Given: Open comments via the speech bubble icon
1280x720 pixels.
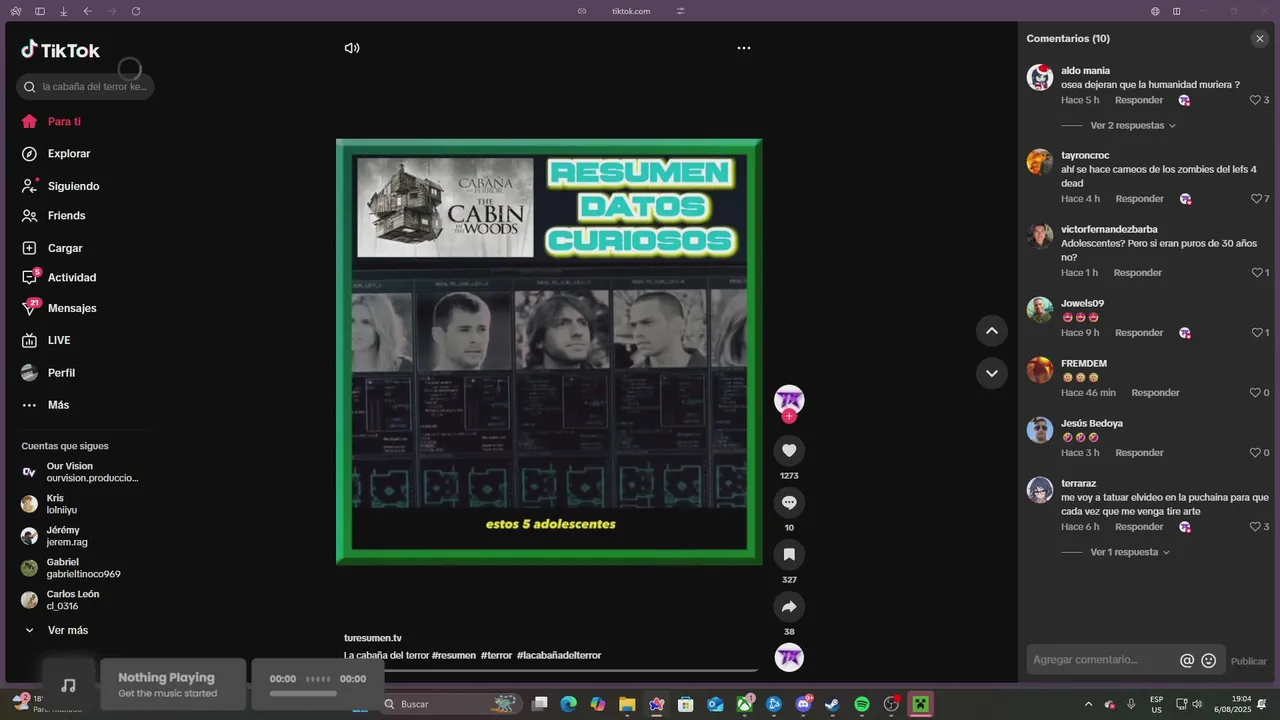Looking at the screenshot, I should click(x=789, y=503).
